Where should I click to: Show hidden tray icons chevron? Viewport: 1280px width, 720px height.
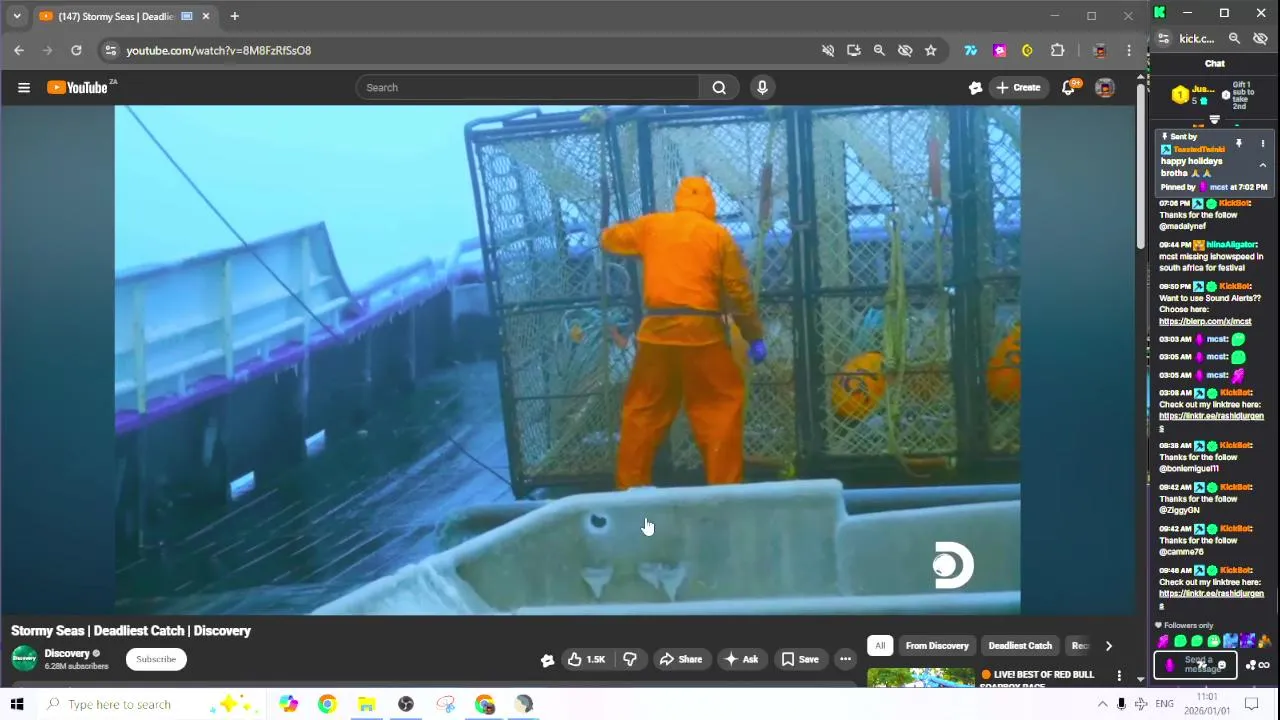coord(1102,704)
